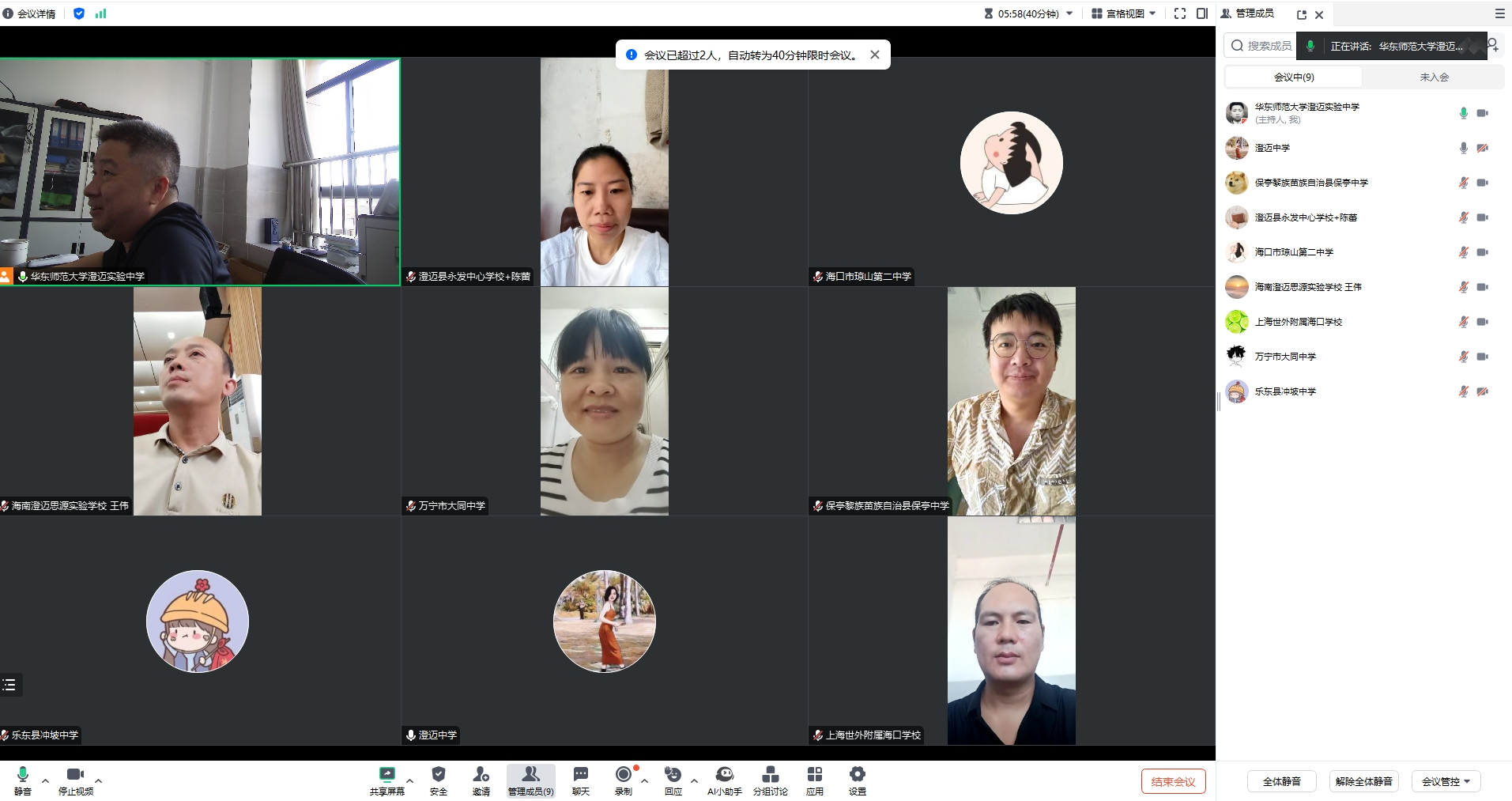Open the AI小助手 assistant icon
Viewport: 1512px width, 801px height.
pos(724,775)
